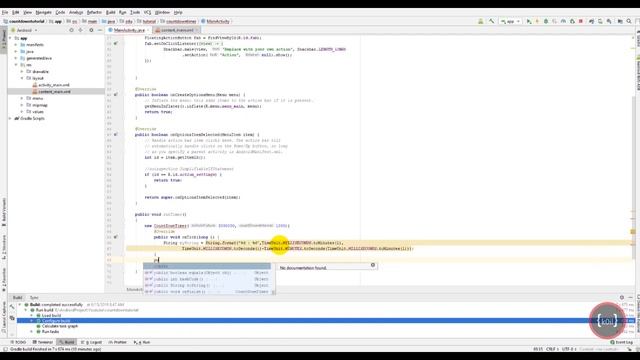The image size is (640, 360).
Task: Hide the Project panel with minus icon
Action: point(100,30)
